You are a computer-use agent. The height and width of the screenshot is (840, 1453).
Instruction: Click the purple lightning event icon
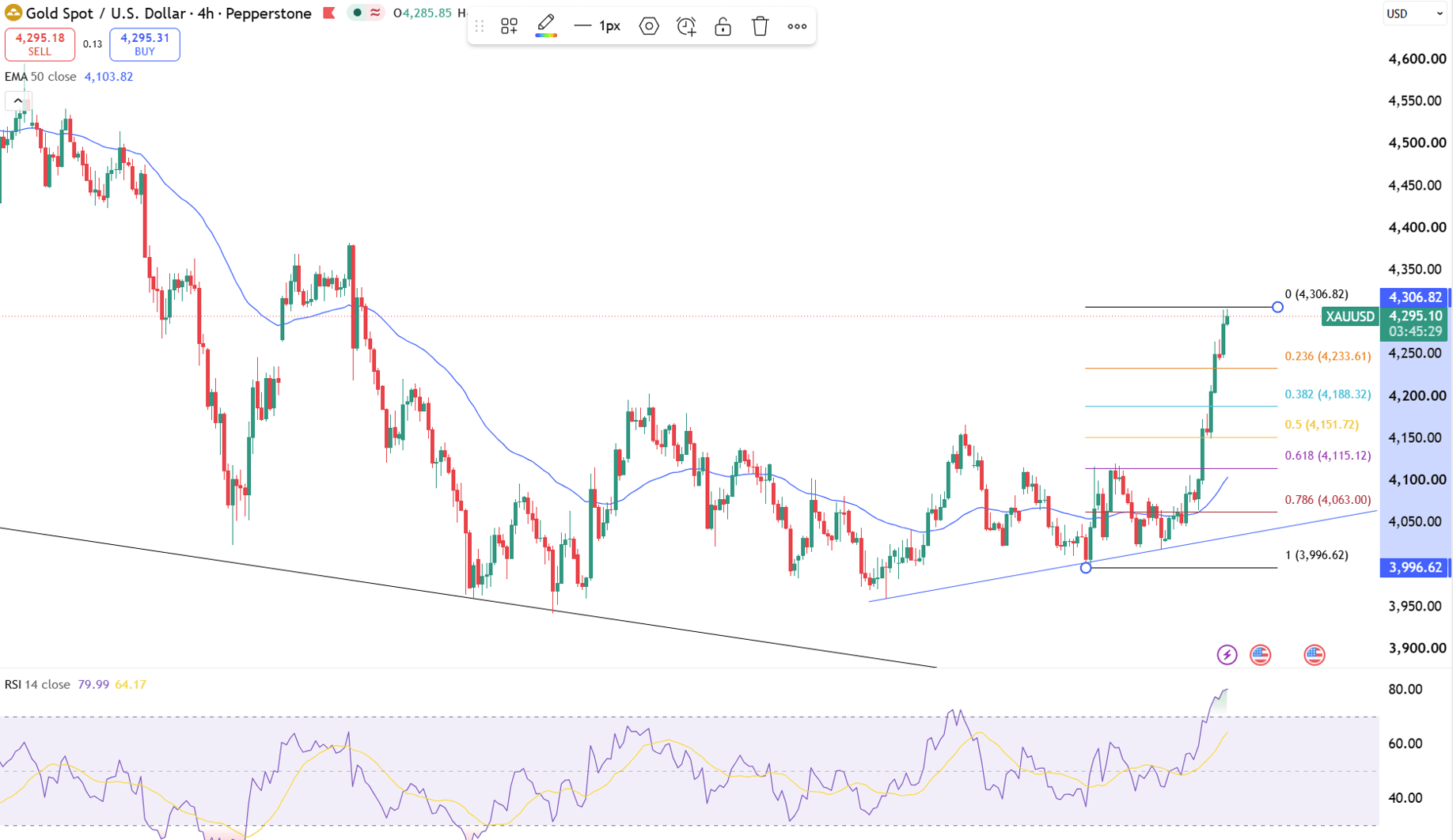(1227, 655)
